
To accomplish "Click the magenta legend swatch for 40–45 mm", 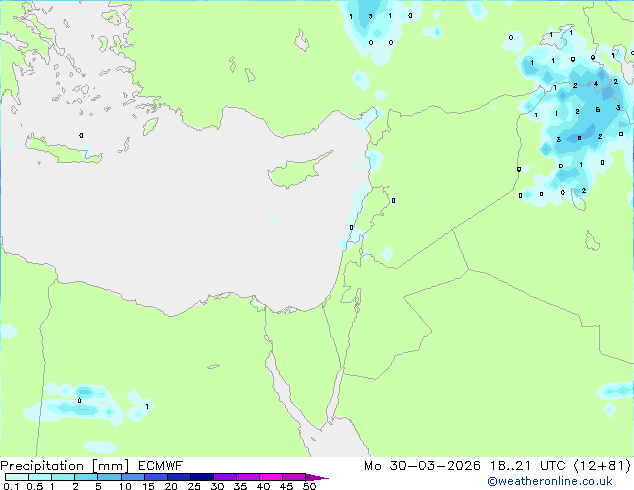I will 271,477.
